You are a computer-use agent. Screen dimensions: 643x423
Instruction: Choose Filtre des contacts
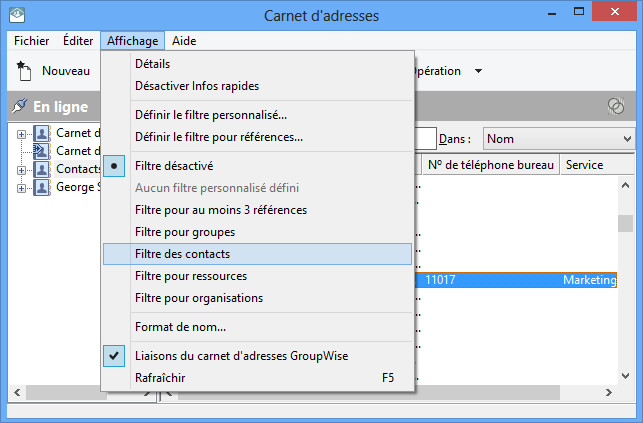pos(257,254)
